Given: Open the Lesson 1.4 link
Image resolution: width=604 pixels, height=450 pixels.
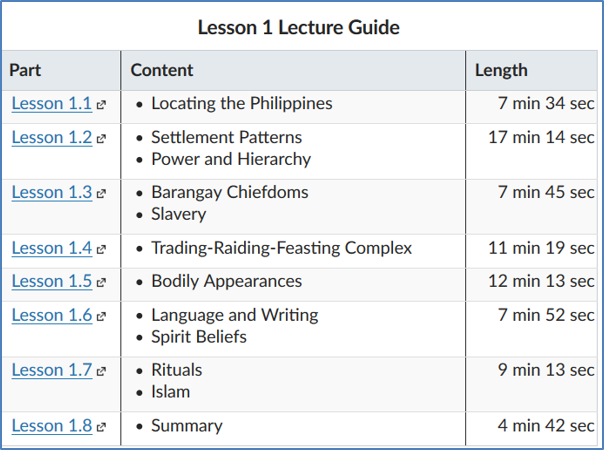Looking at the screenshot, I should point(51,248).
